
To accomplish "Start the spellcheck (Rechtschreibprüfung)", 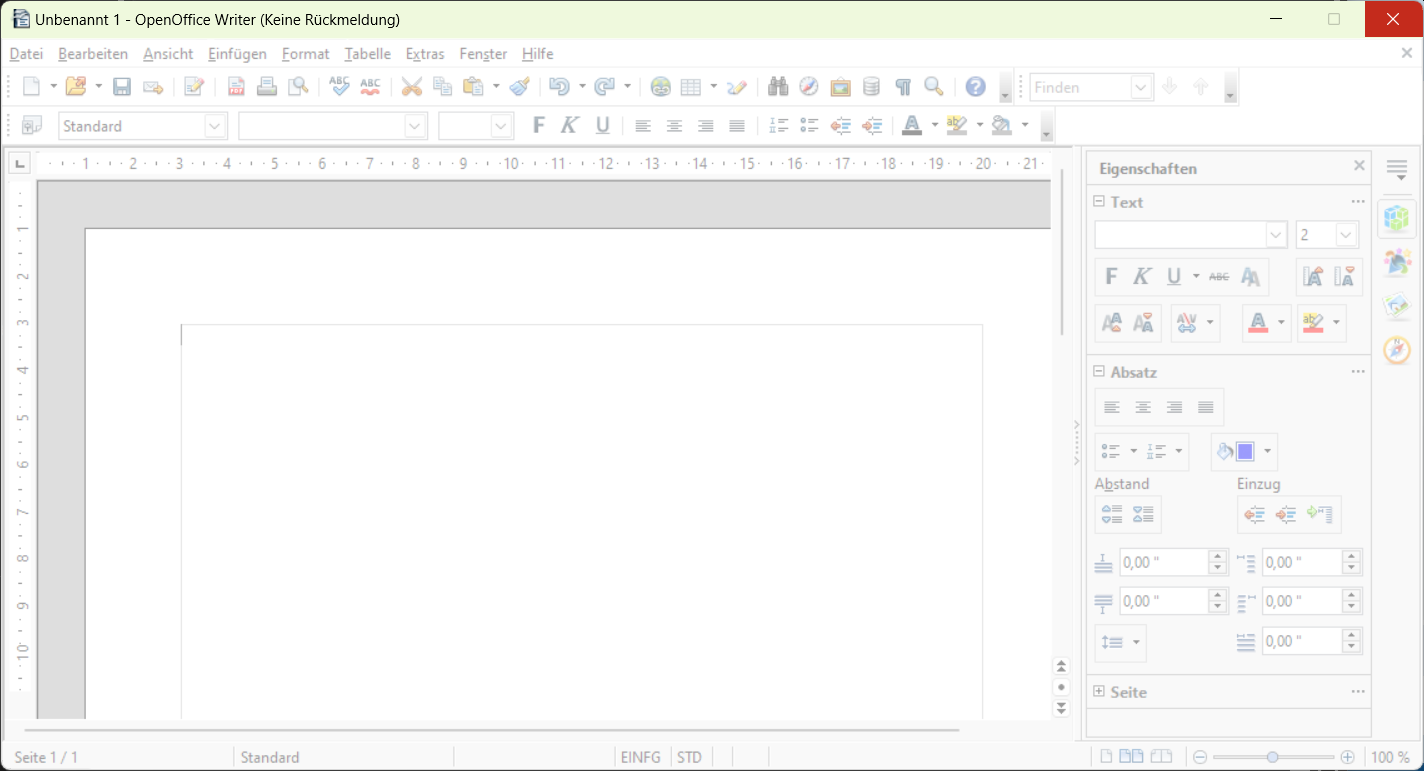I will (339, 86).
